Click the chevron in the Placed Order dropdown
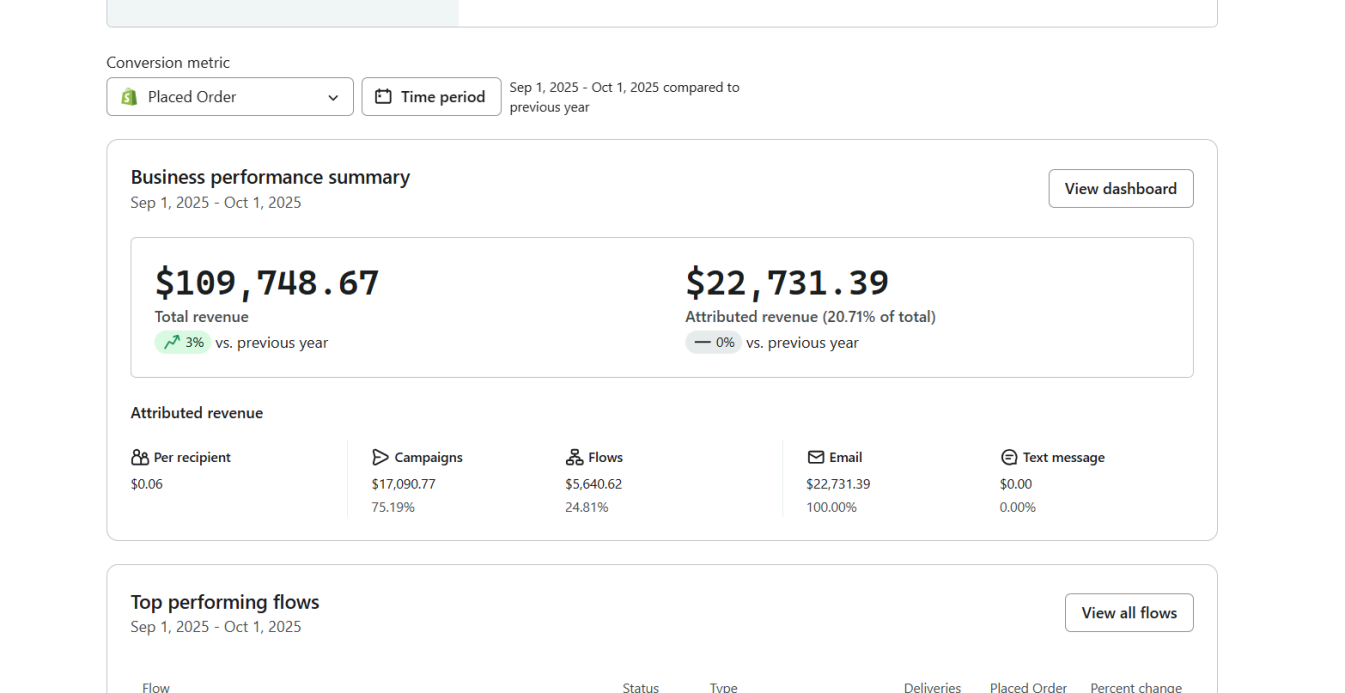 [x=333, y=98]
